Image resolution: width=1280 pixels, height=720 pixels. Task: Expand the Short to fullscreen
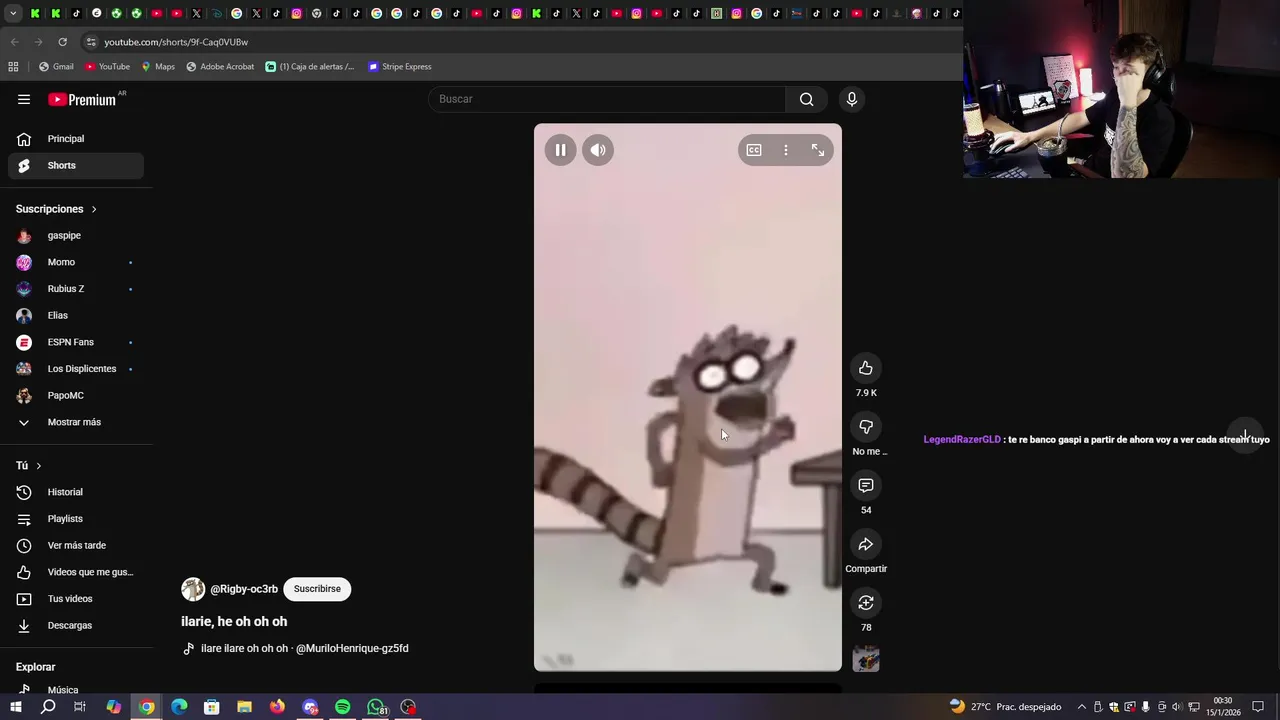pos(818,150)
